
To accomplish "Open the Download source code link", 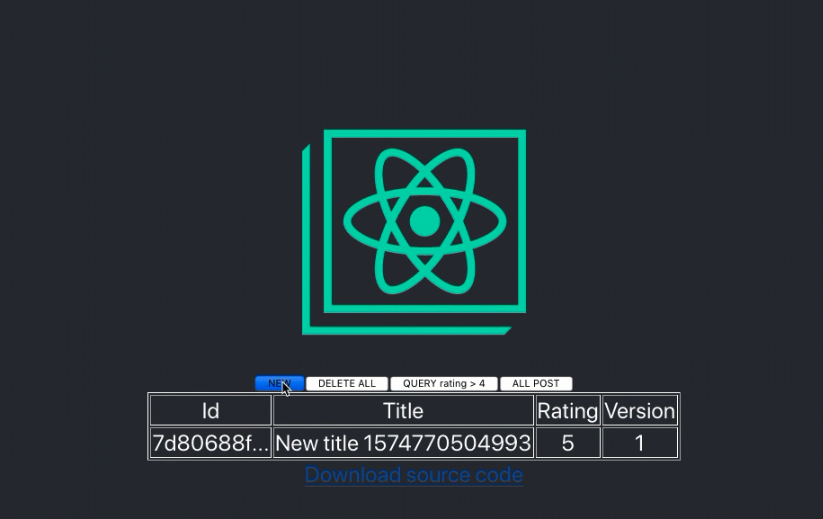I will tap(414, 475).
